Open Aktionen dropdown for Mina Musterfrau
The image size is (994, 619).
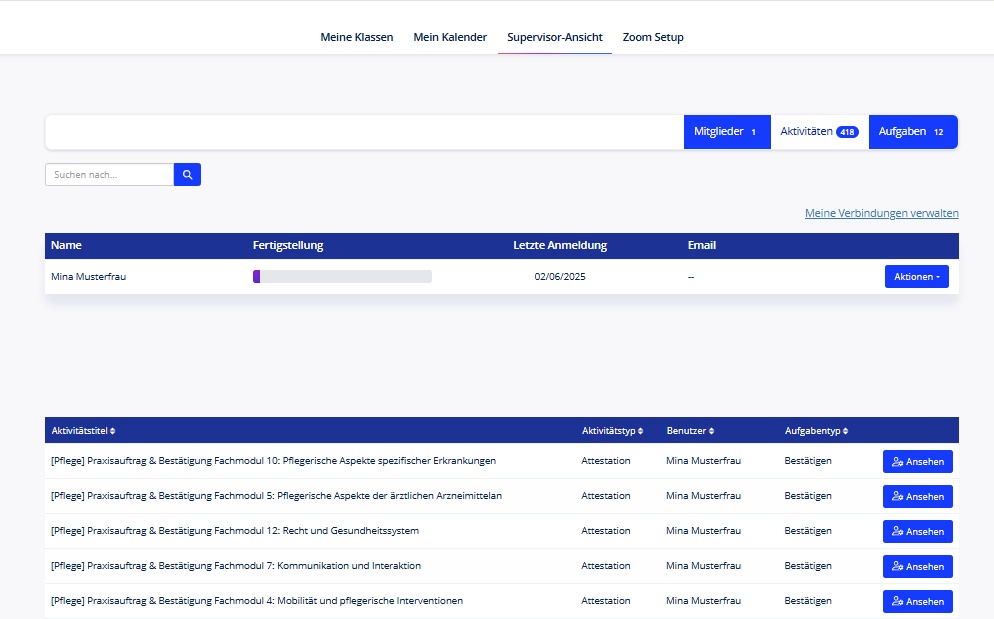[x=916, y=277]
